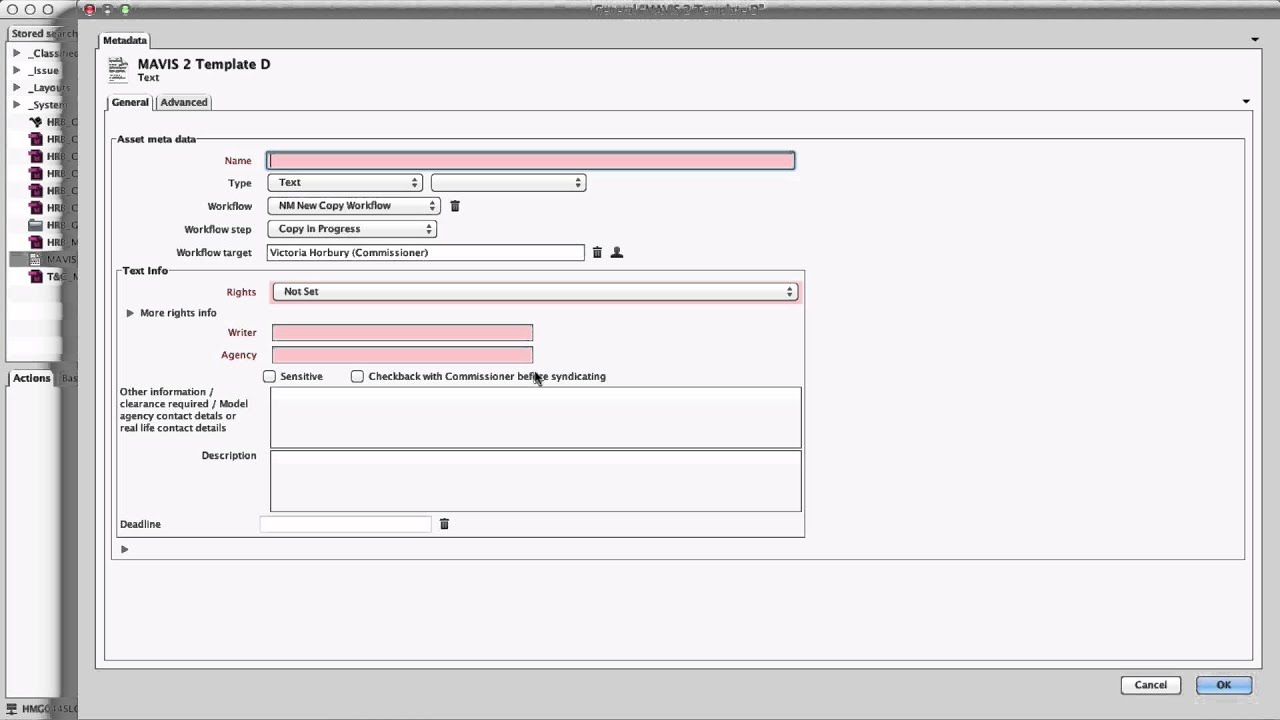The image size is (1280, 720).
Task: Click the Cancel button
Action: click(1150, 685)
